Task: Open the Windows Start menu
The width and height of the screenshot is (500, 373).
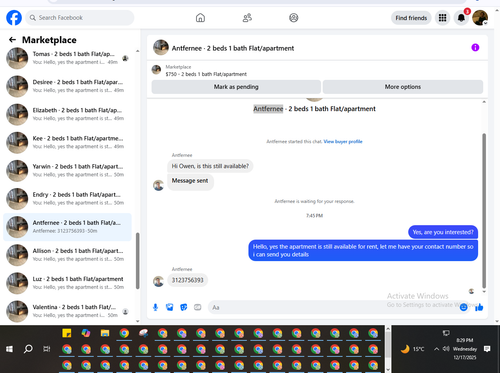Action: coord(9,349)
